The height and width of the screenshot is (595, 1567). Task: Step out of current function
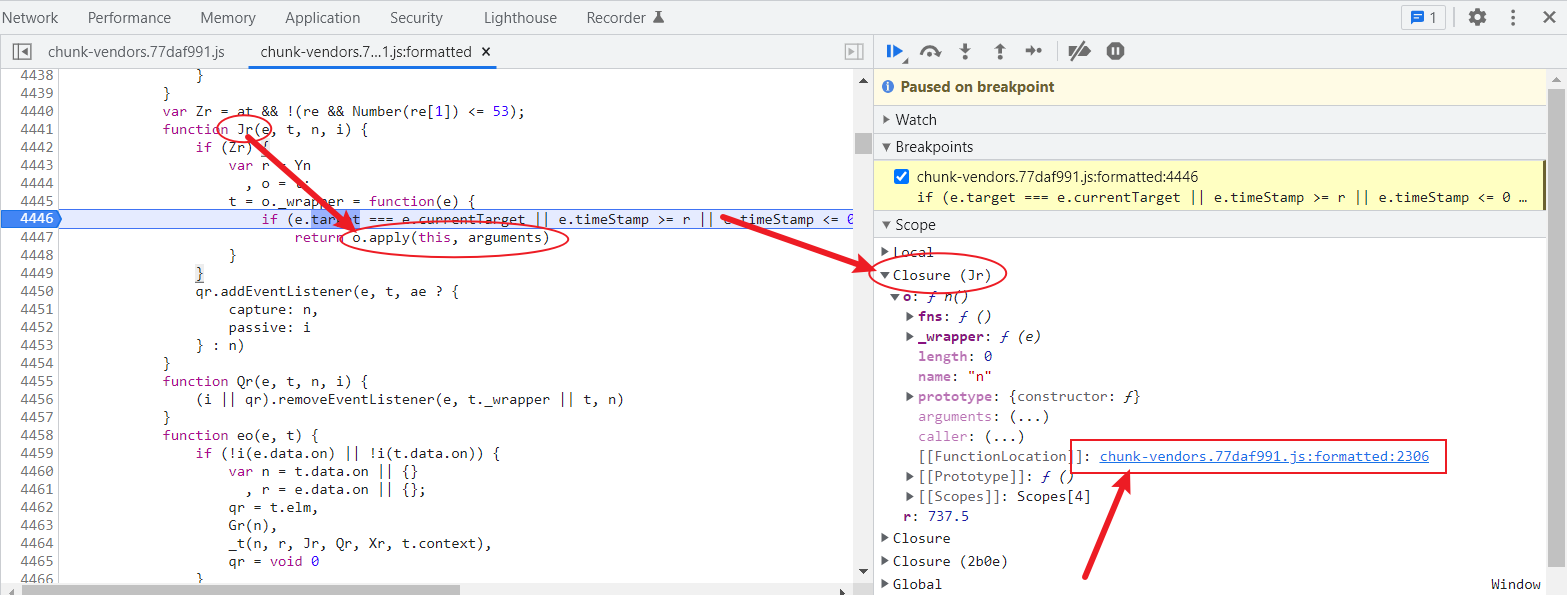(999, 51)
